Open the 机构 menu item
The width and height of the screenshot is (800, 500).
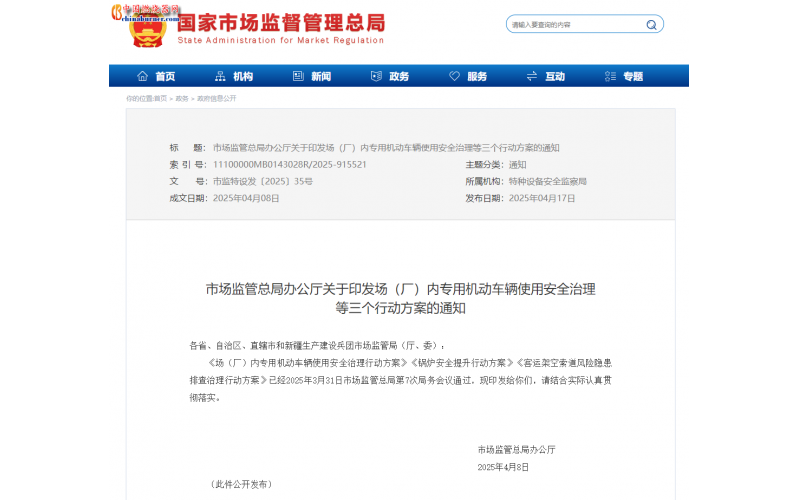point(243,77)
